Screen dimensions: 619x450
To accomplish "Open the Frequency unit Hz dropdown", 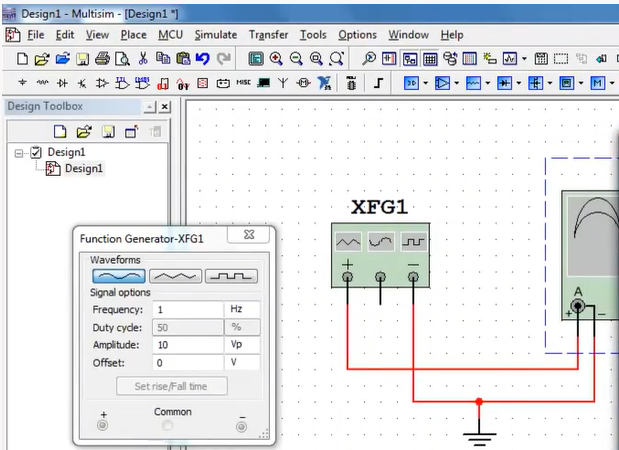I will point(242,309).
